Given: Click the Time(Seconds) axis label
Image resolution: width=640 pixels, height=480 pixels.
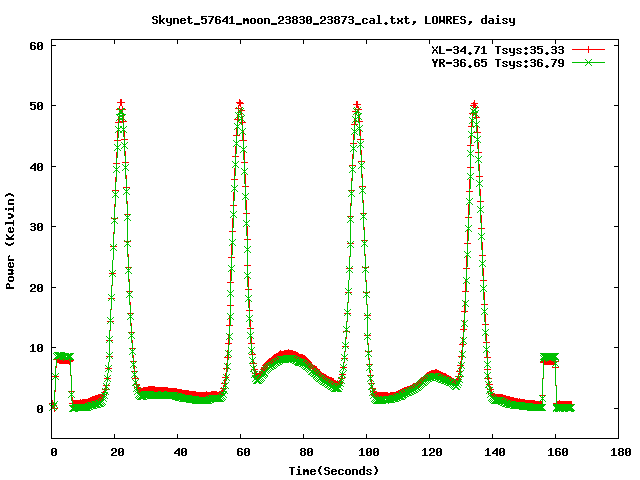Looking at the screenshot, I should (334, 471).
